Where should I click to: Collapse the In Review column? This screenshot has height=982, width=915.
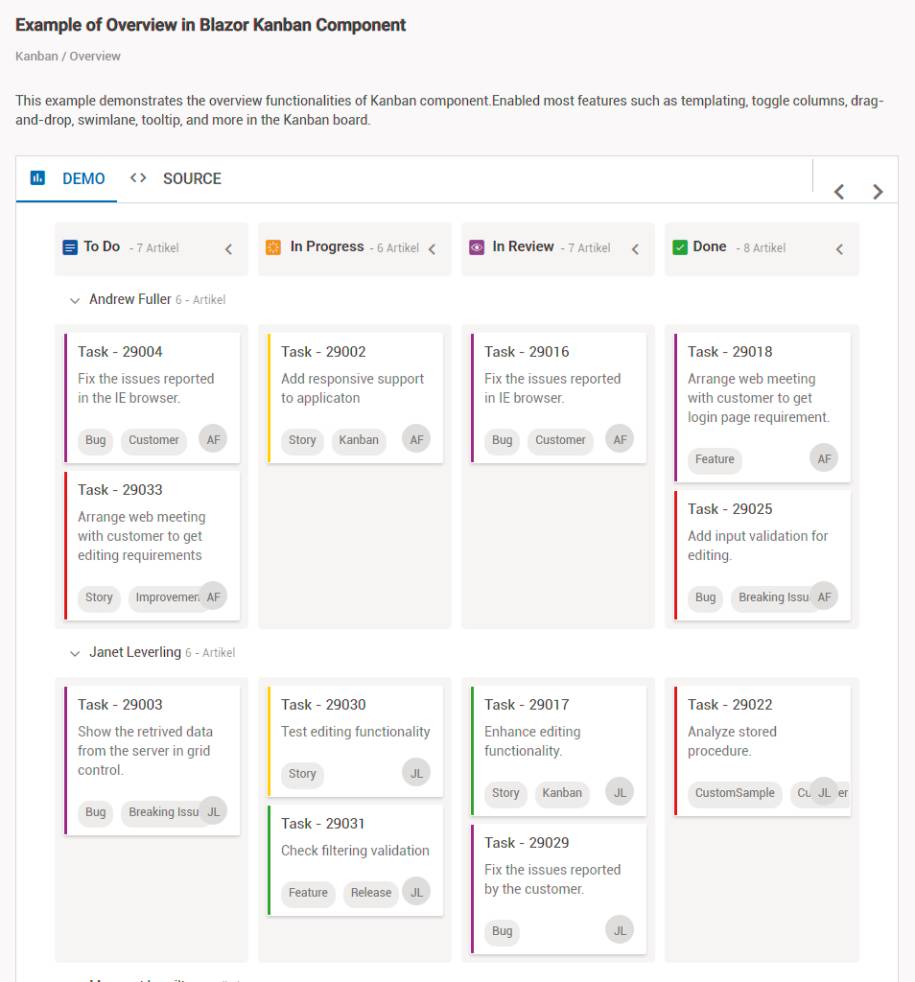point(635,249)
